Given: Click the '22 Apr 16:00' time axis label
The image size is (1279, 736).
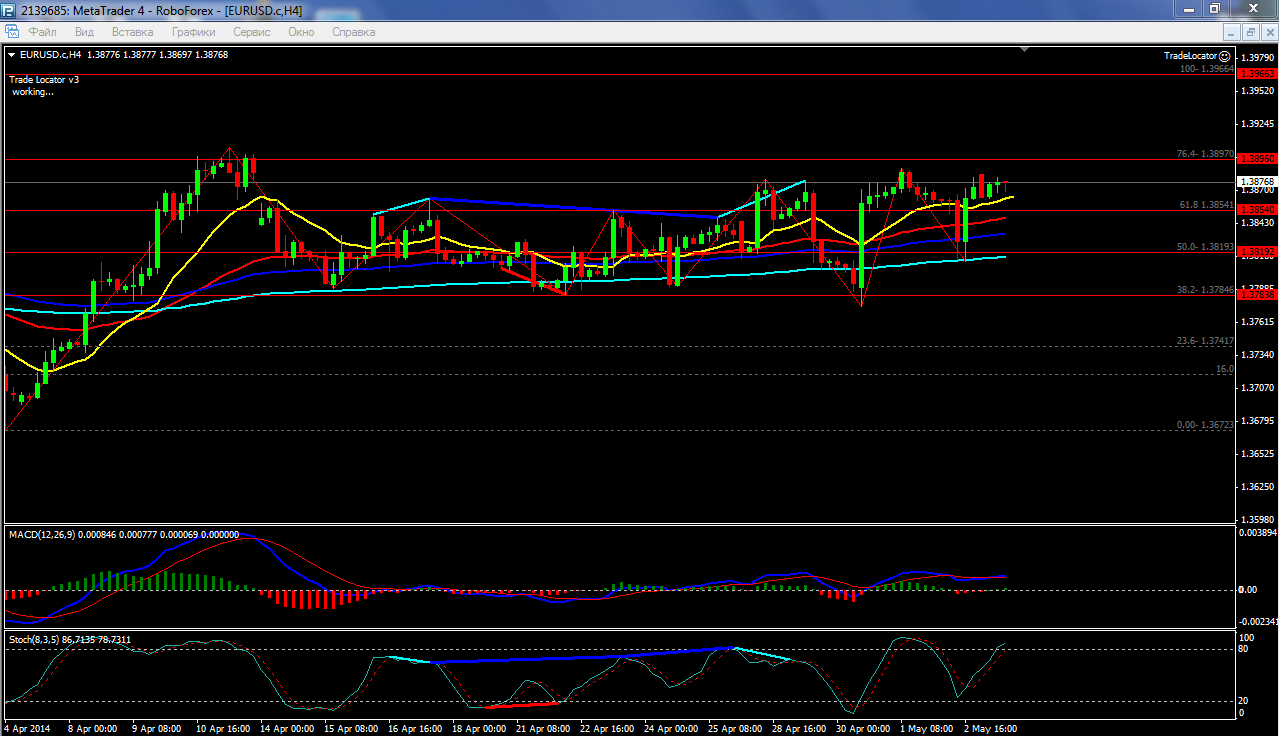Looking at the screenshot, I should pyautogui.click(x=606, y=729).
